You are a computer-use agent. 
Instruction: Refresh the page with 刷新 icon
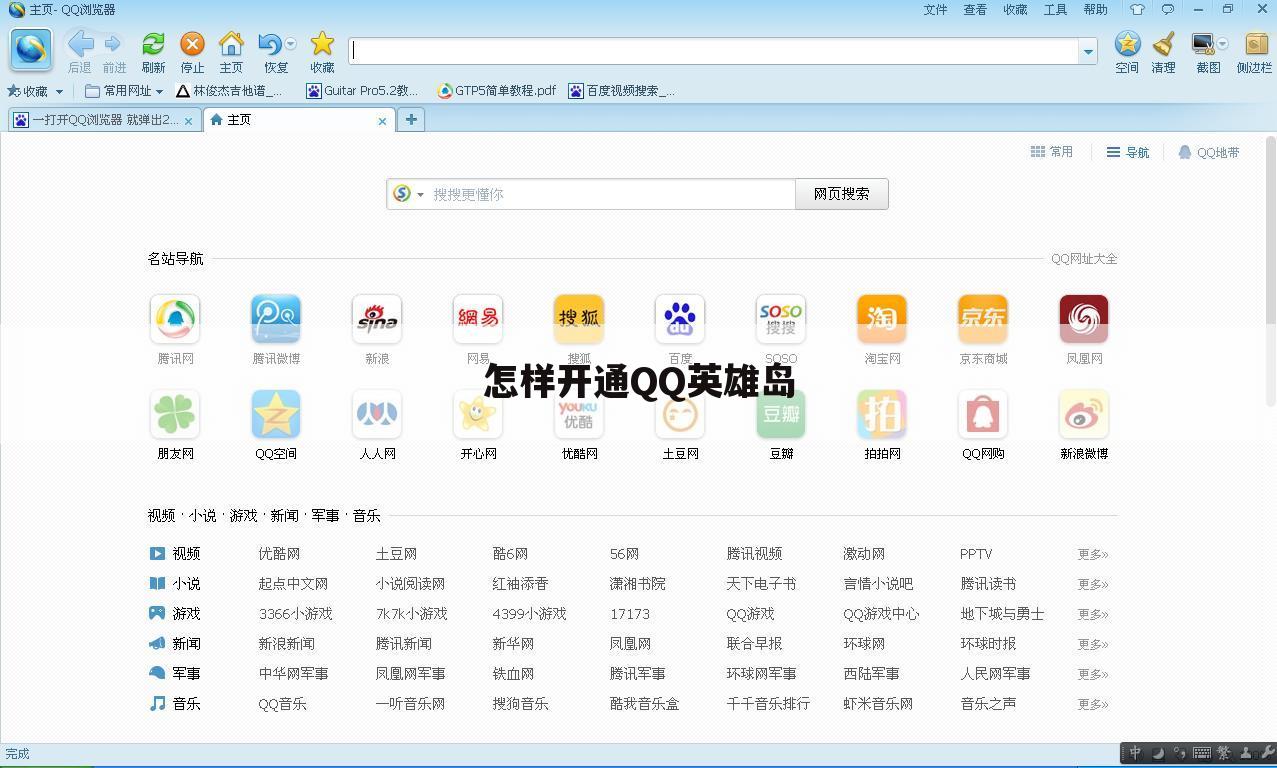[153, 44]
